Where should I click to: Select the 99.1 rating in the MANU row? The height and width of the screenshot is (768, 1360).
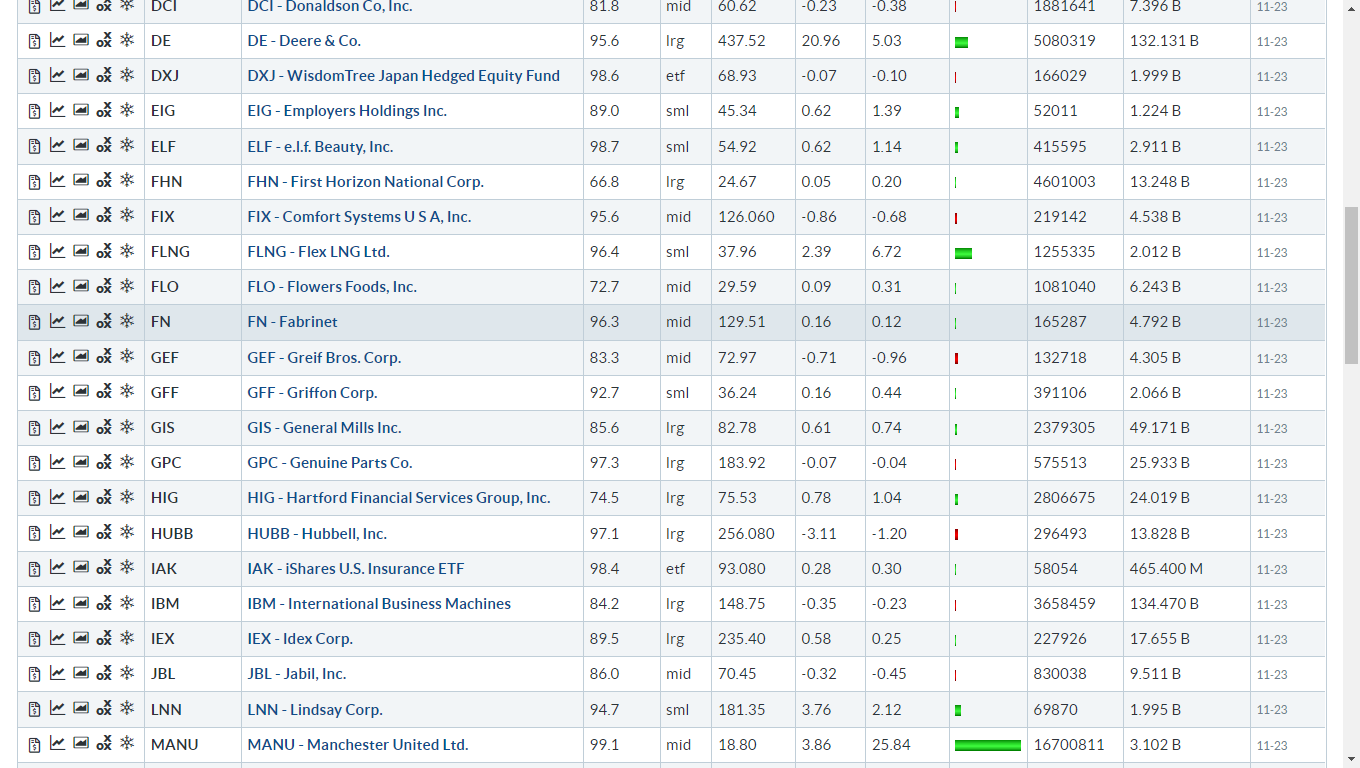(605, 745)
